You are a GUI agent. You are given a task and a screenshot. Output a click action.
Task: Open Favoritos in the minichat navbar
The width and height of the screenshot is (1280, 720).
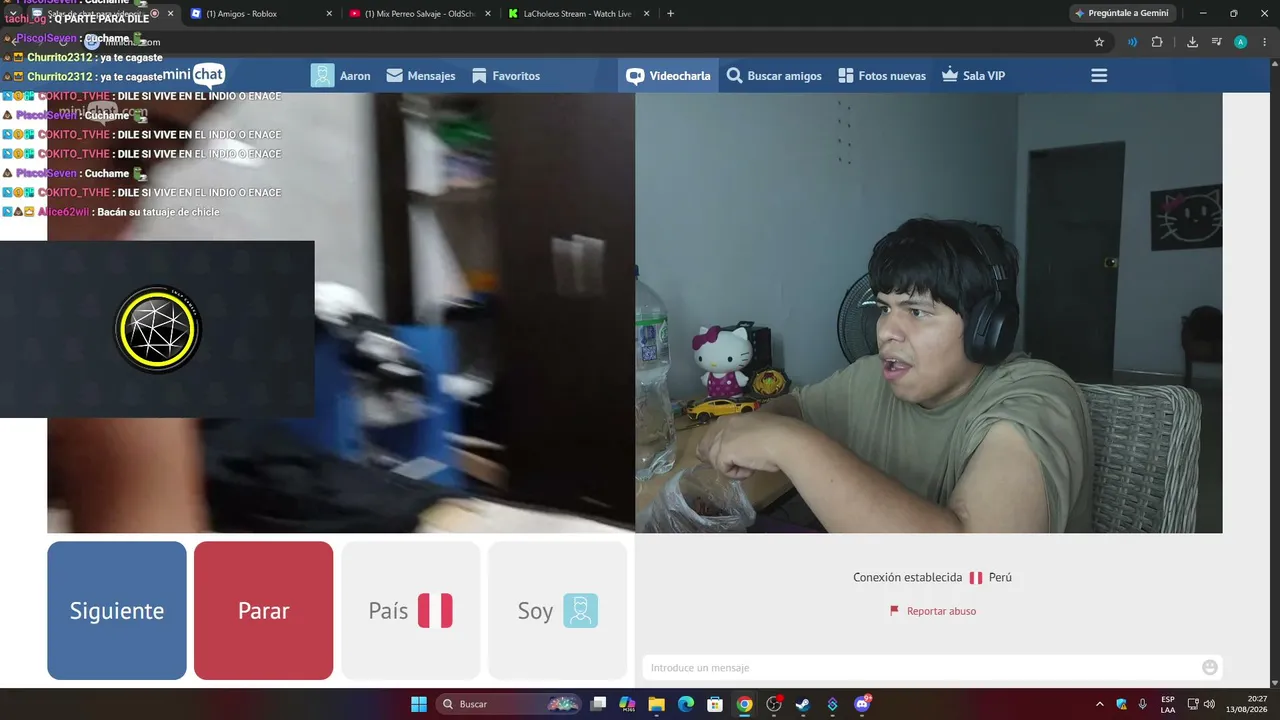506,76
